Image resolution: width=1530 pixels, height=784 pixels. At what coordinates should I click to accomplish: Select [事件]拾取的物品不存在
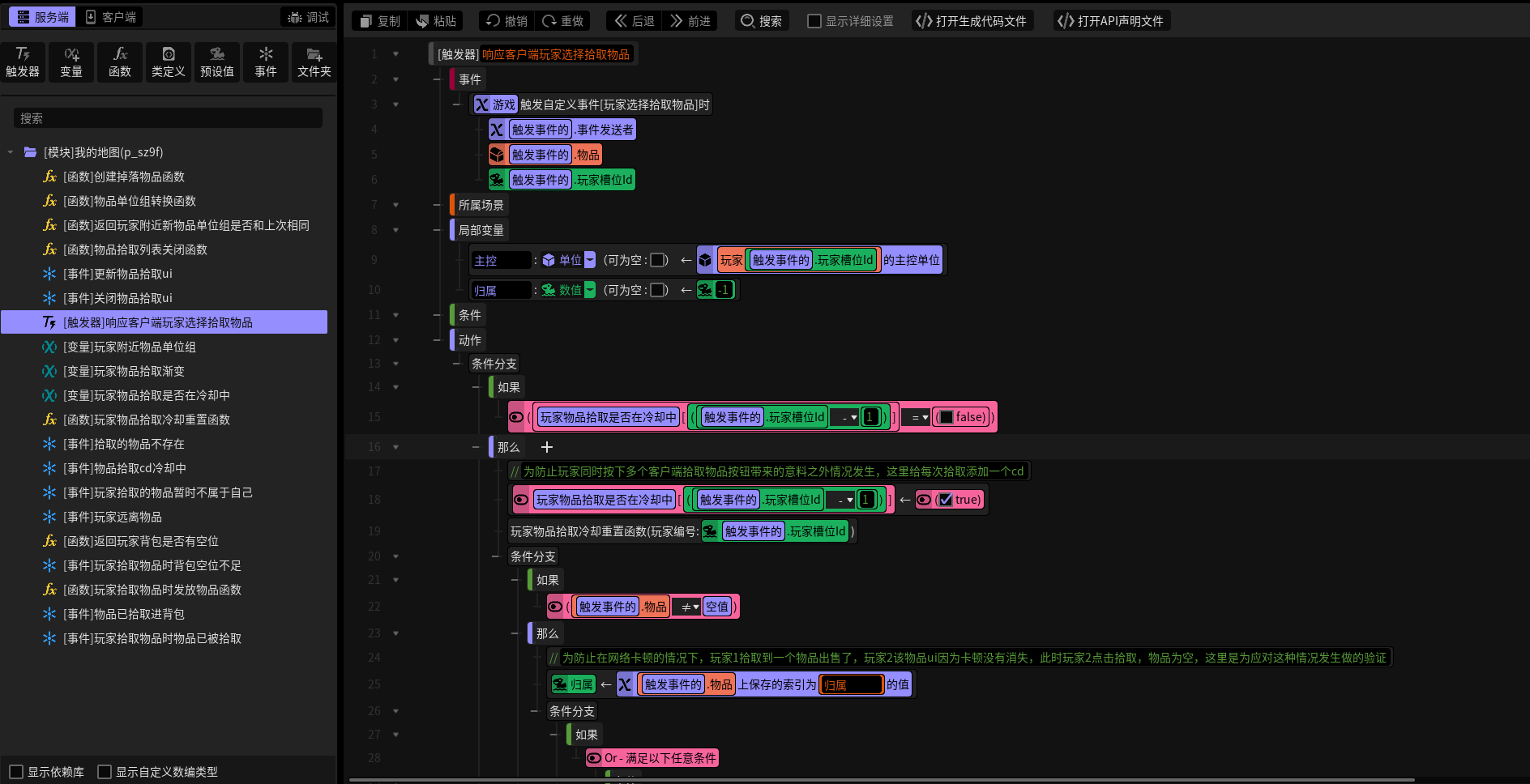click(124, 444)
